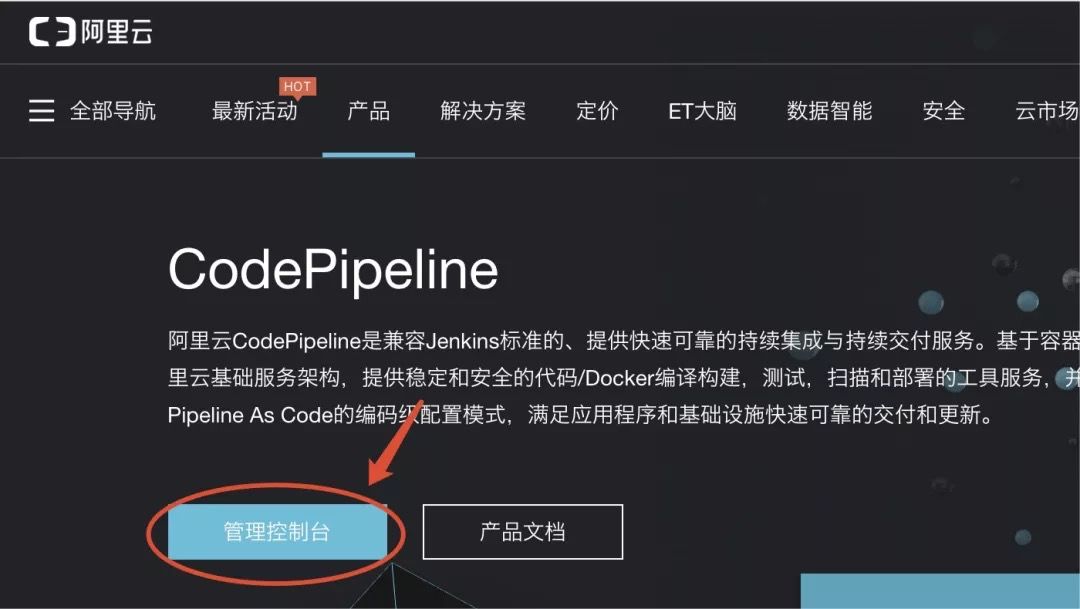Click the light blue panel at bottom right
Viewport: 1080px width, 609px height.
pyautogui.click(x=940, y=591)
